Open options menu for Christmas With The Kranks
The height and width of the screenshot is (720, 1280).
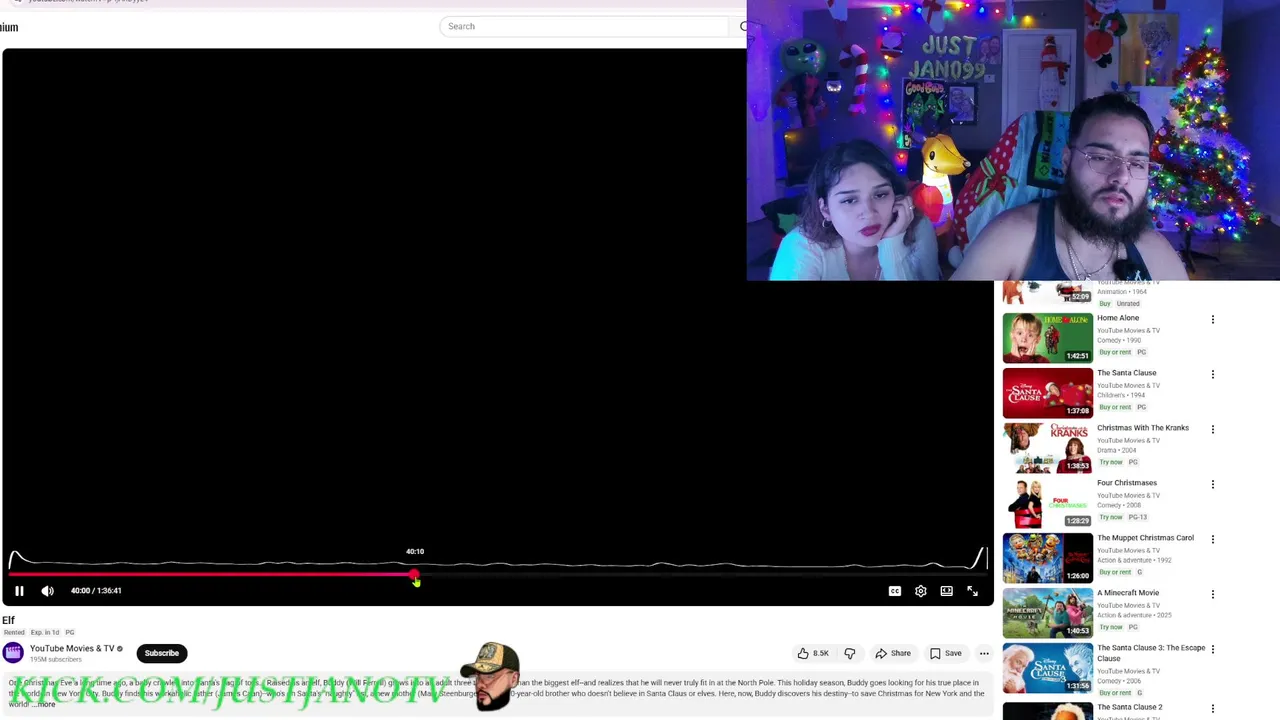(x=1213, y=430)
